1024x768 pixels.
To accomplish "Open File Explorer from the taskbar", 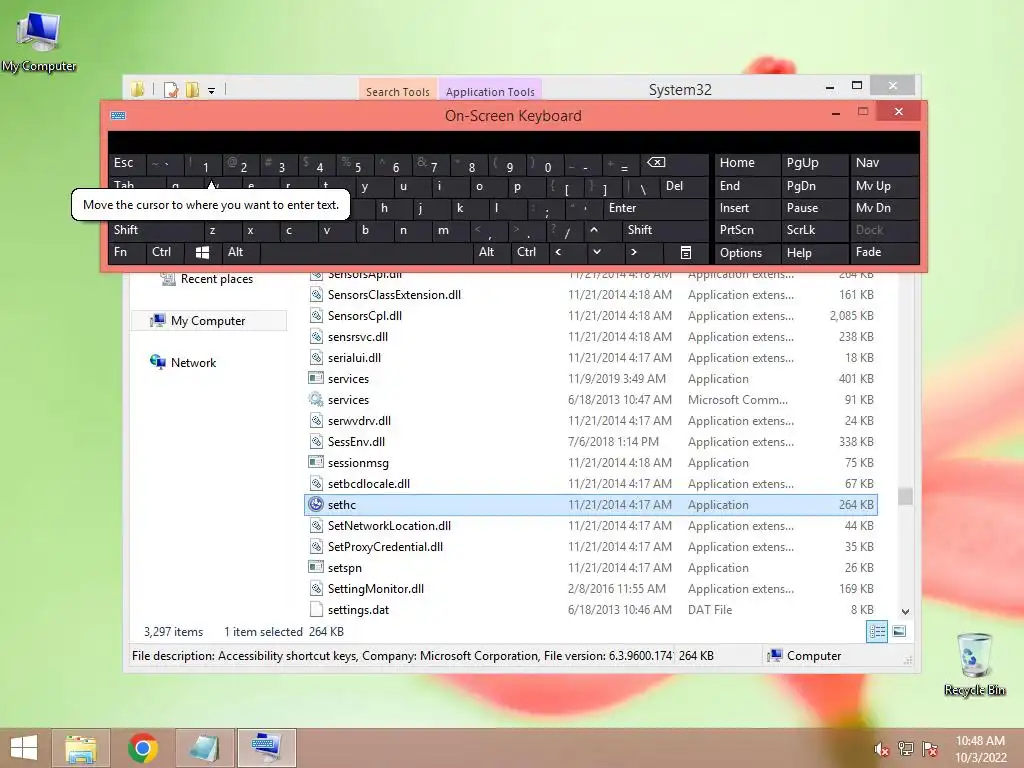I will (x=80, y=748).
